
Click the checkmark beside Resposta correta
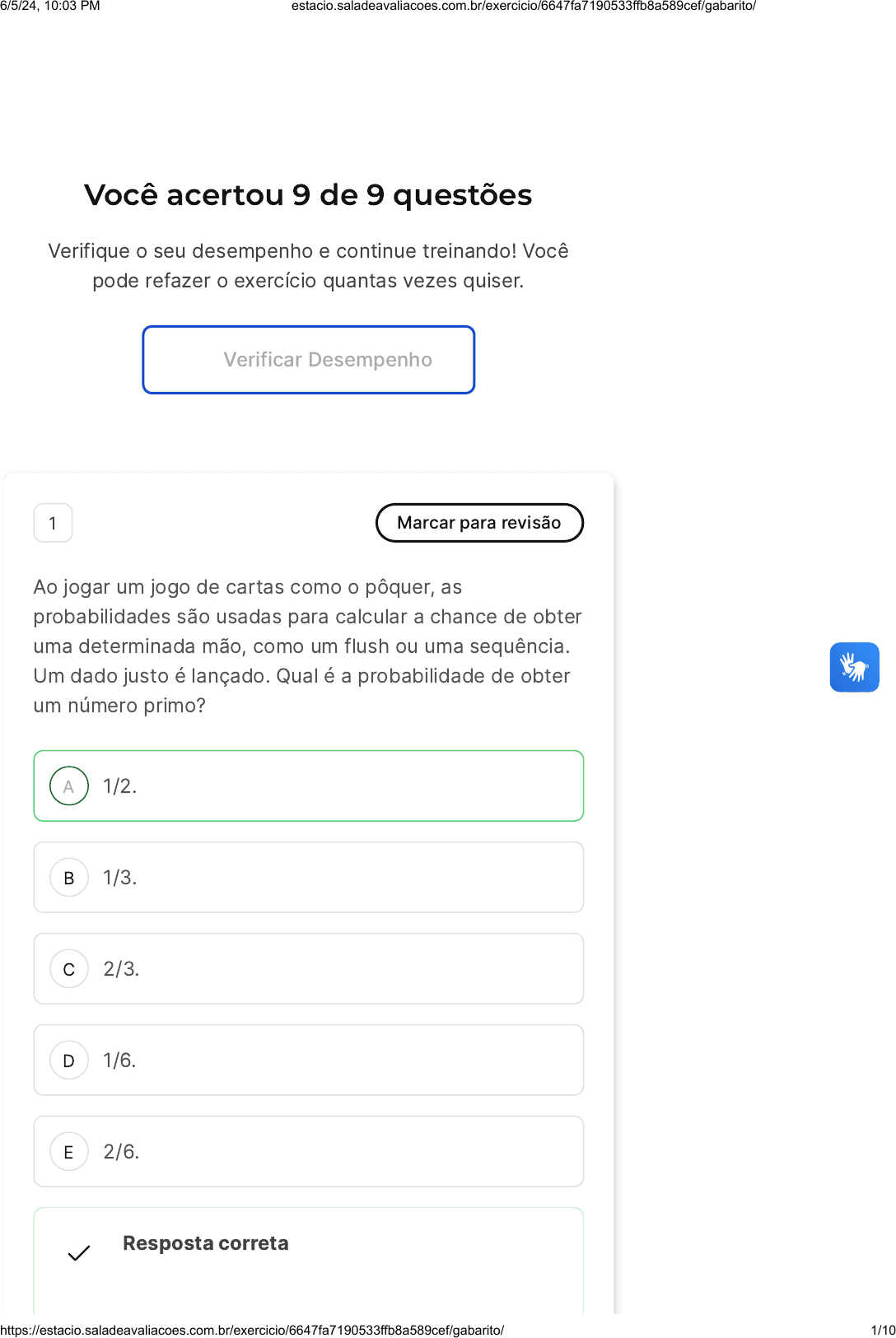coord(79,1253)
